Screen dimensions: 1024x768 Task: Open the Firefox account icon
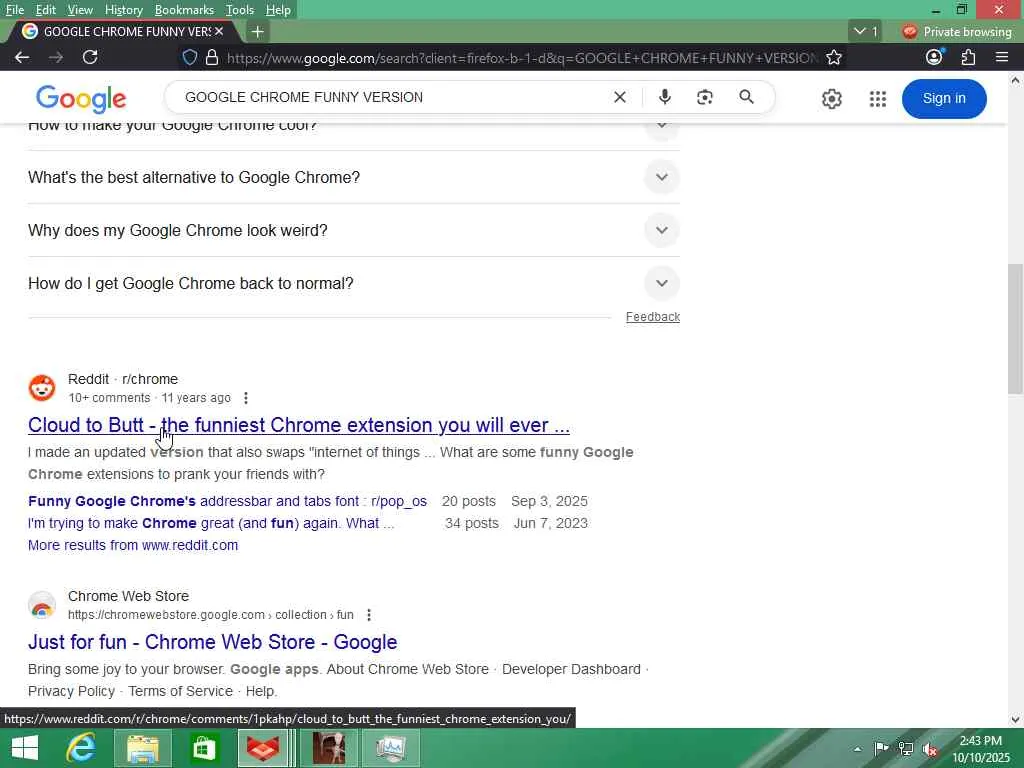tap(935, 57)
